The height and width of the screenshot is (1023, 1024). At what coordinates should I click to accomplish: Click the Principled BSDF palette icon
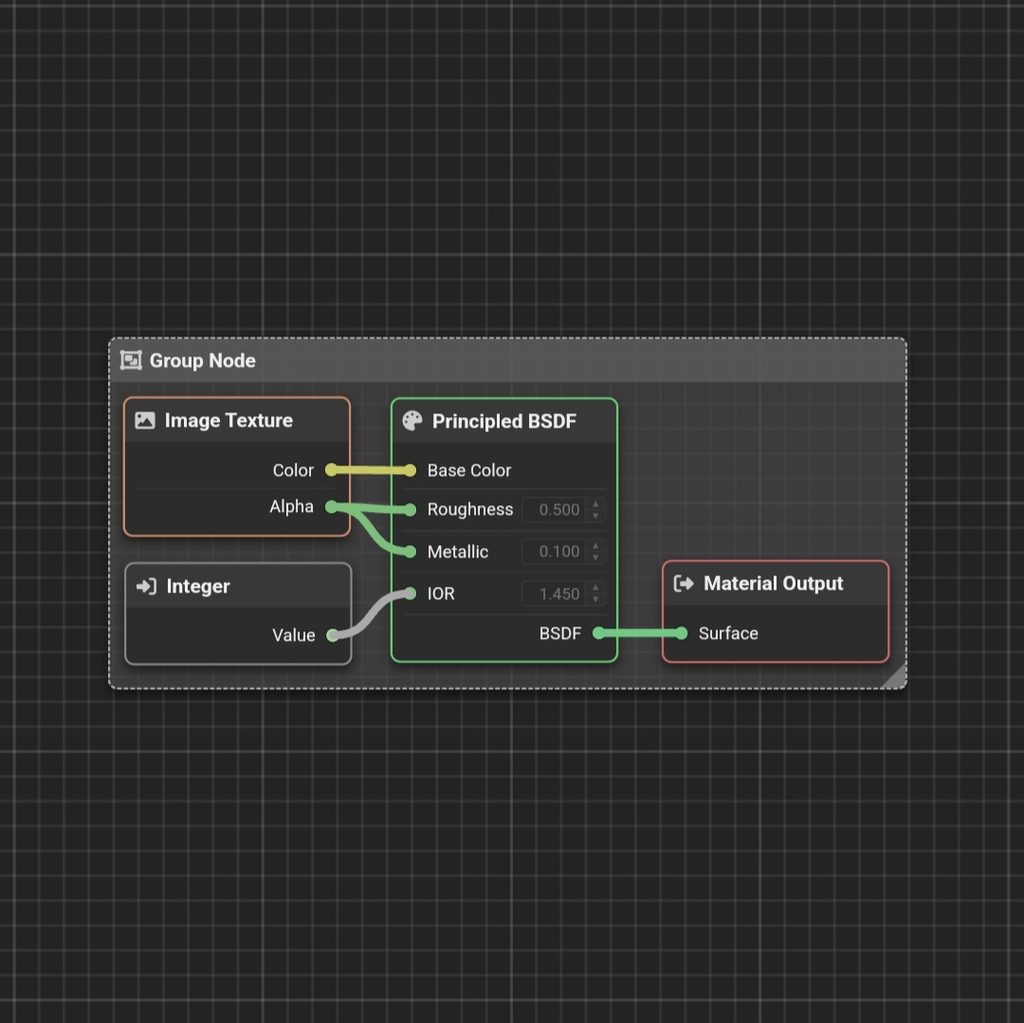(x=412, y=421)
